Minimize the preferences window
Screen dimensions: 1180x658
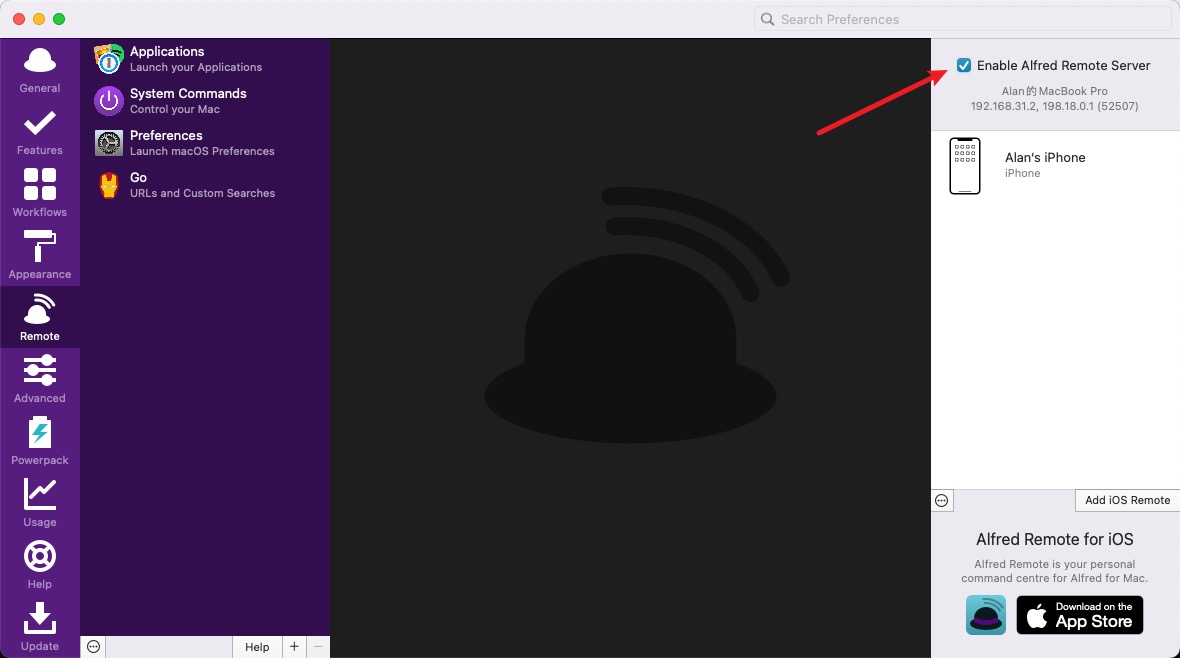click(x=39, y=19)
